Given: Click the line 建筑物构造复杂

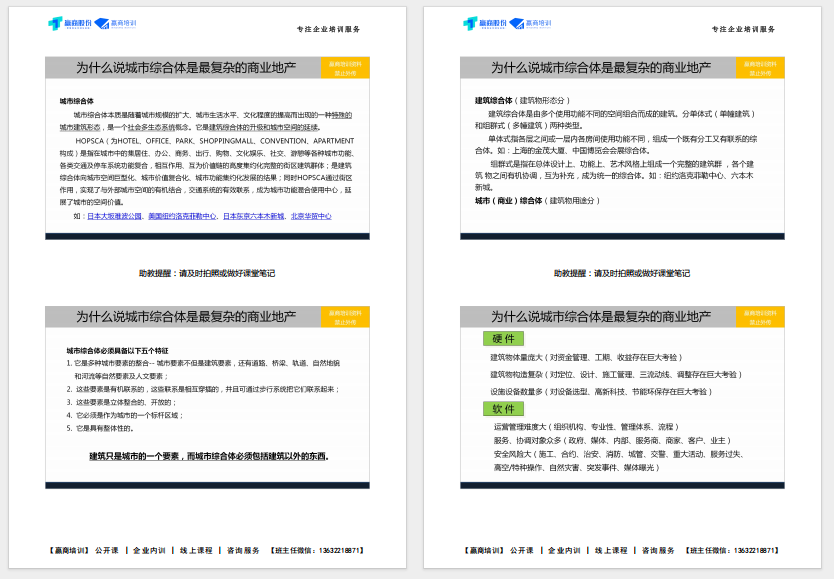Looking at the screenshot, I should (x=616, y=374).
